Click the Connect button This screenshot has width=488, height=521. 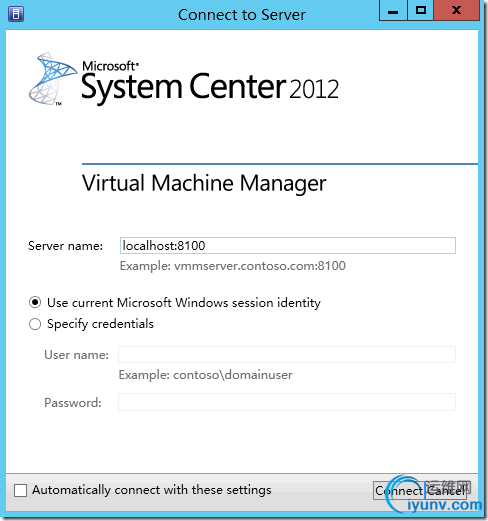(399, 491)
